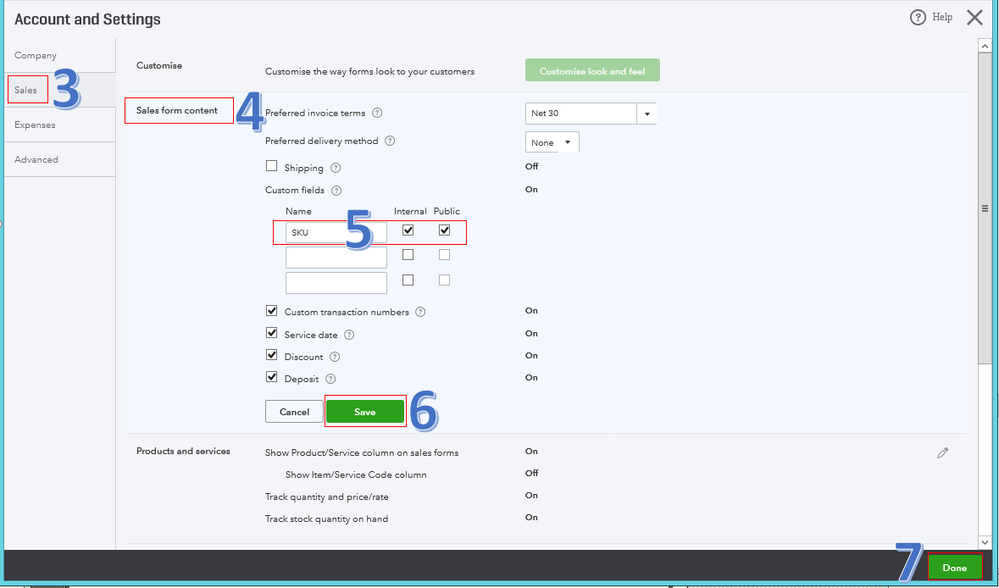Click the Products and services heading
Viewport: 999px width, 588px height.
pos(183,451)
